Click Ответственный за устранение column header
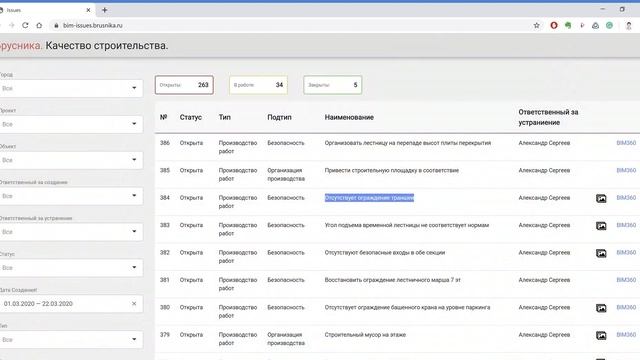This screenshot has height=360, width=640. click(x=548, y=117)
